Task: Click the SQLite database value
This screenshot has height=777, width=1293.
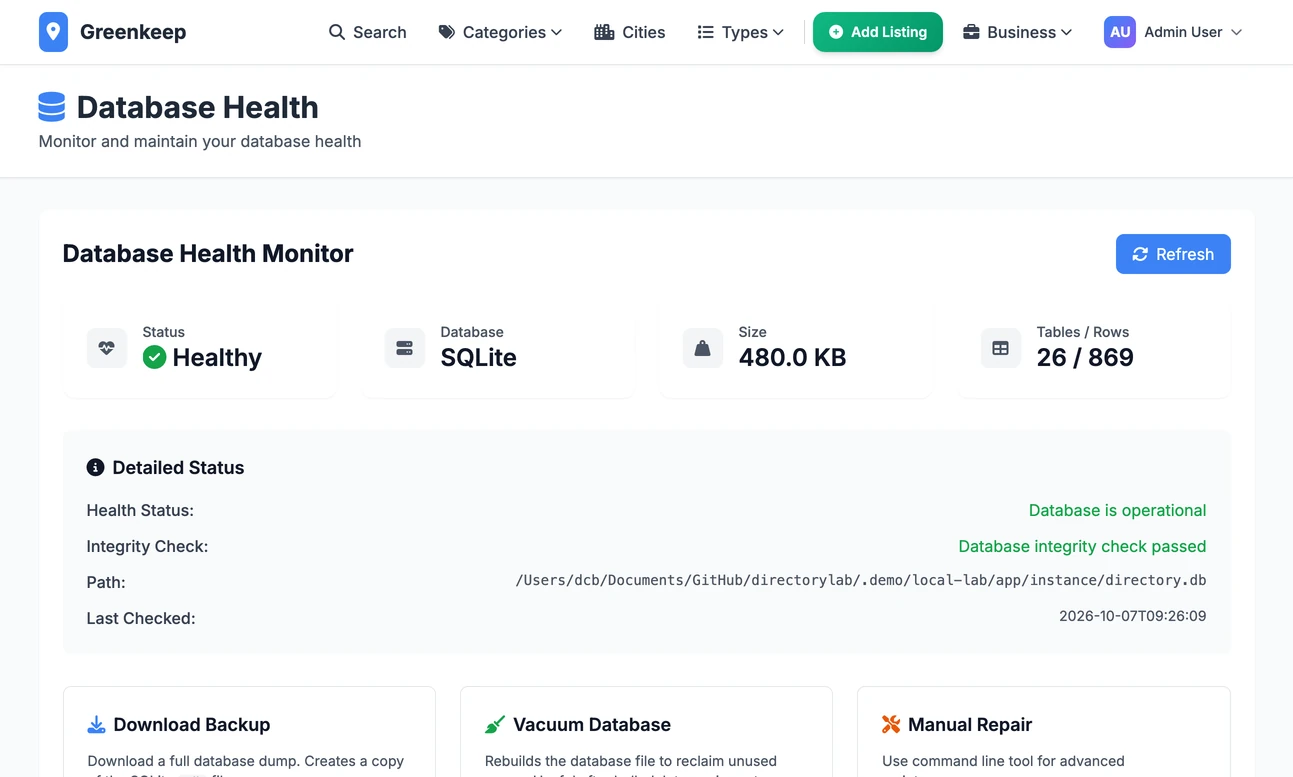Action: pyautogui.click(x=479, y=357)
